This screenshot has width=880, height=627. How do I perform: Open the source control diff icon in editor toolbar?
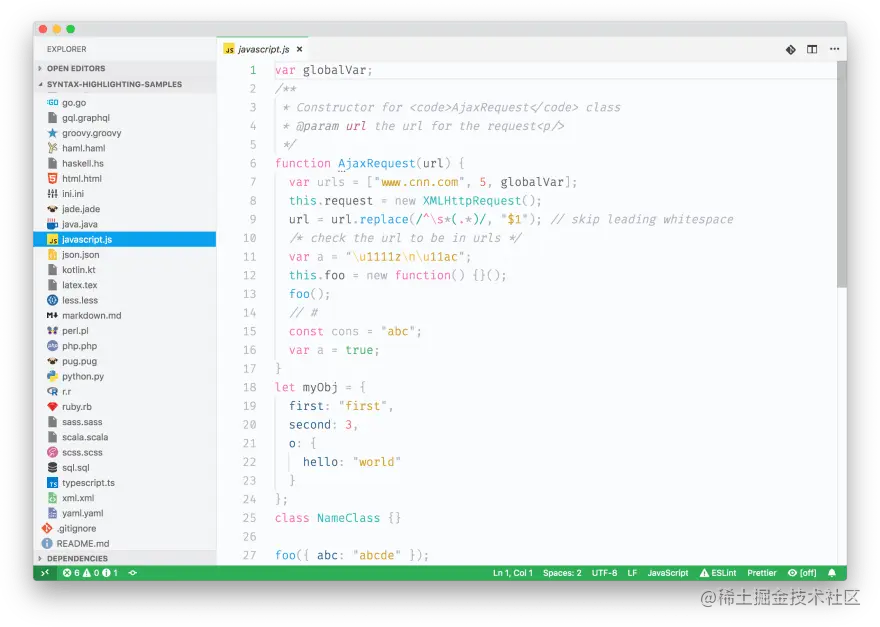pyautogui.click(x=790, y=49)
